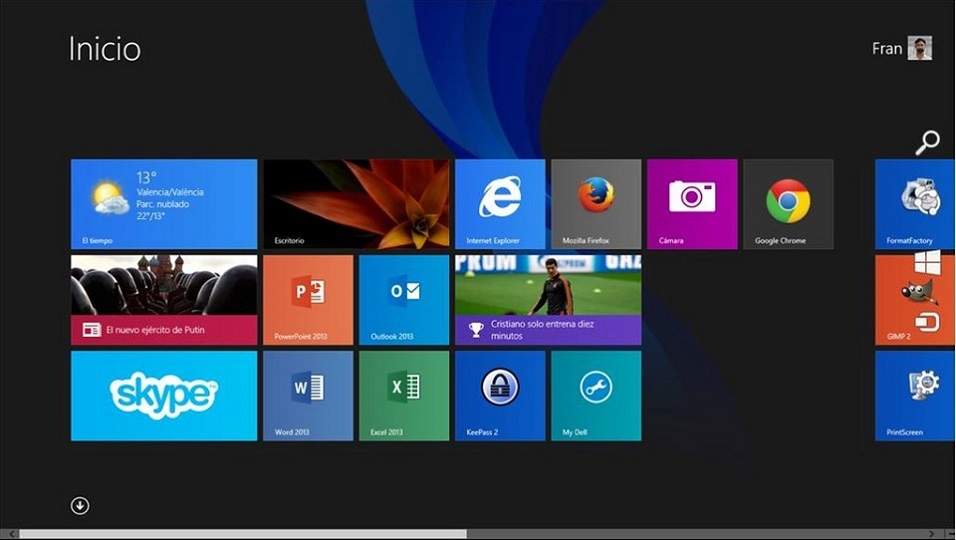Launch Mozilla Firefox tile
This screenshot has height=540, width=956.
click(x=596, y=204)
